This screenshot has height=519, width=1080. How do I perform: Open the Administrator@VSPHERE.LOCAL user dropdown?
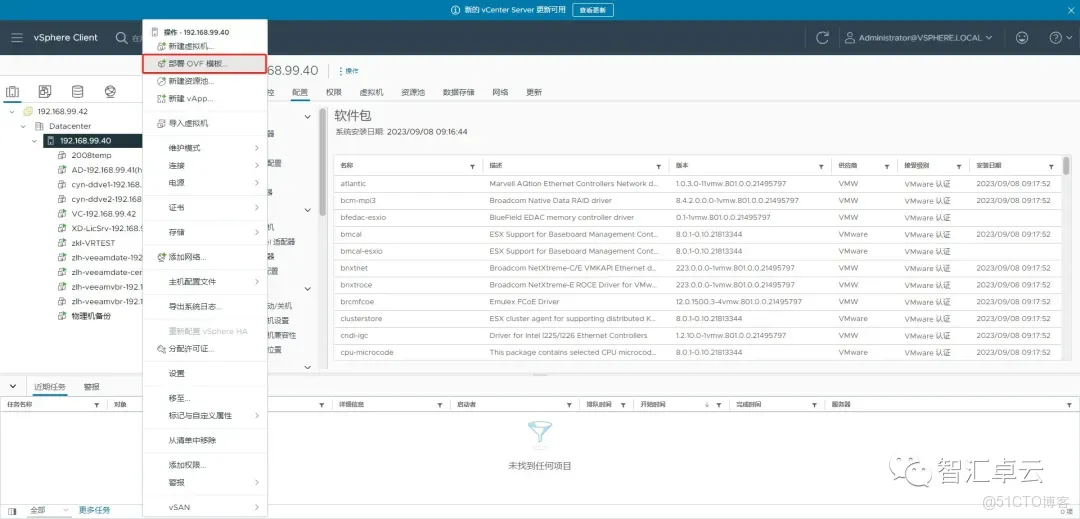click(919, 38)
